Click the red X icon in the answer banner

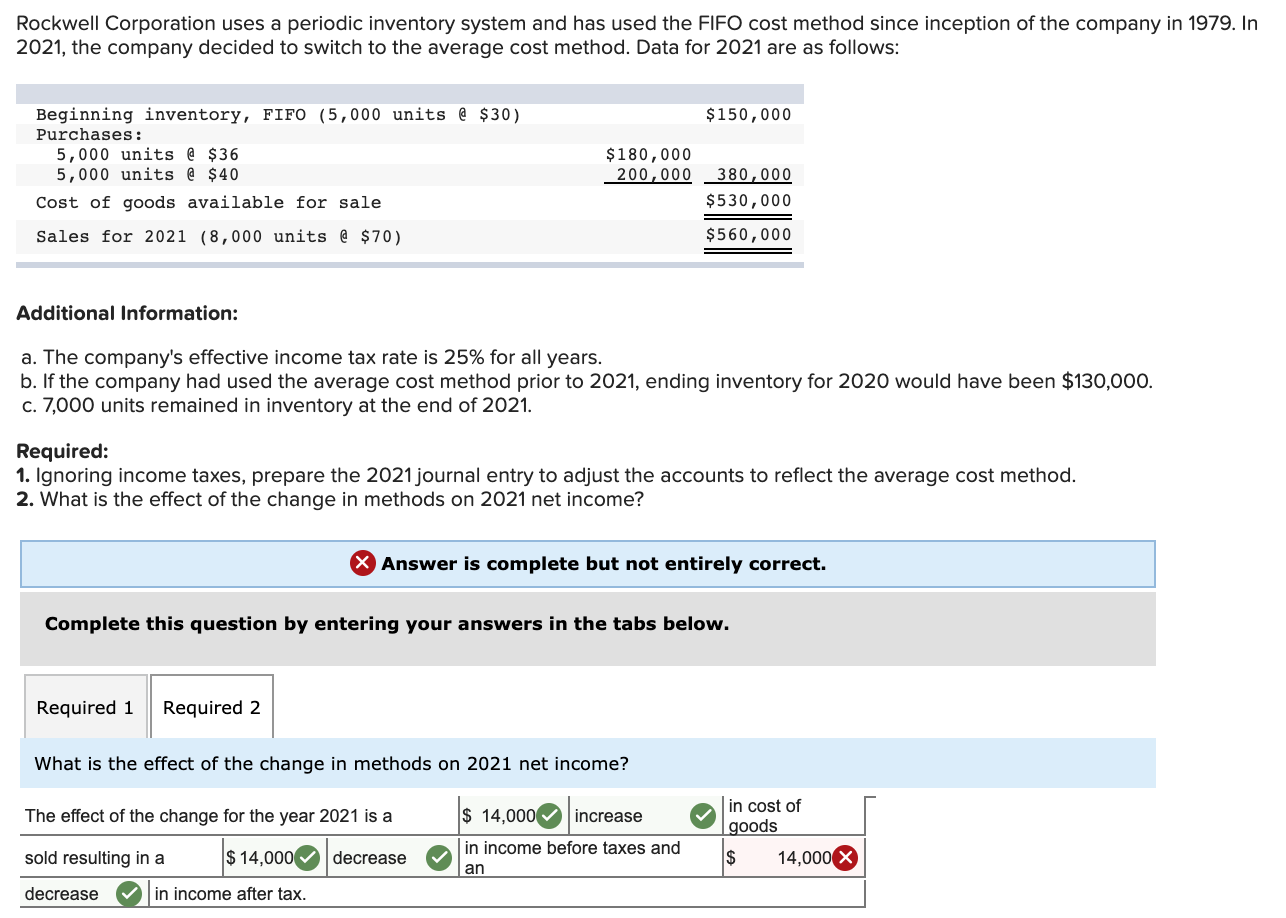pos(363,564)
